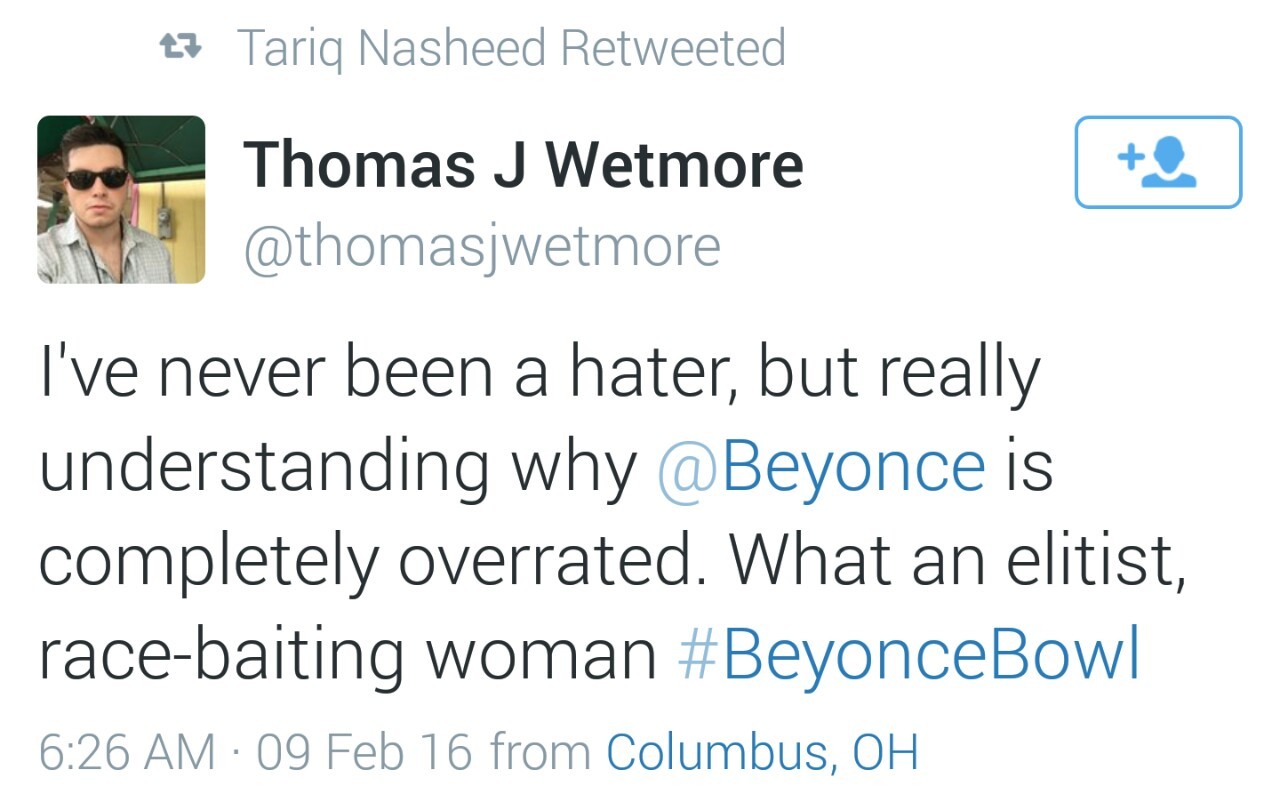Click the Thomas J Wetmore display name
This screenshot has height=810, width=1280.
coord(523,163)
